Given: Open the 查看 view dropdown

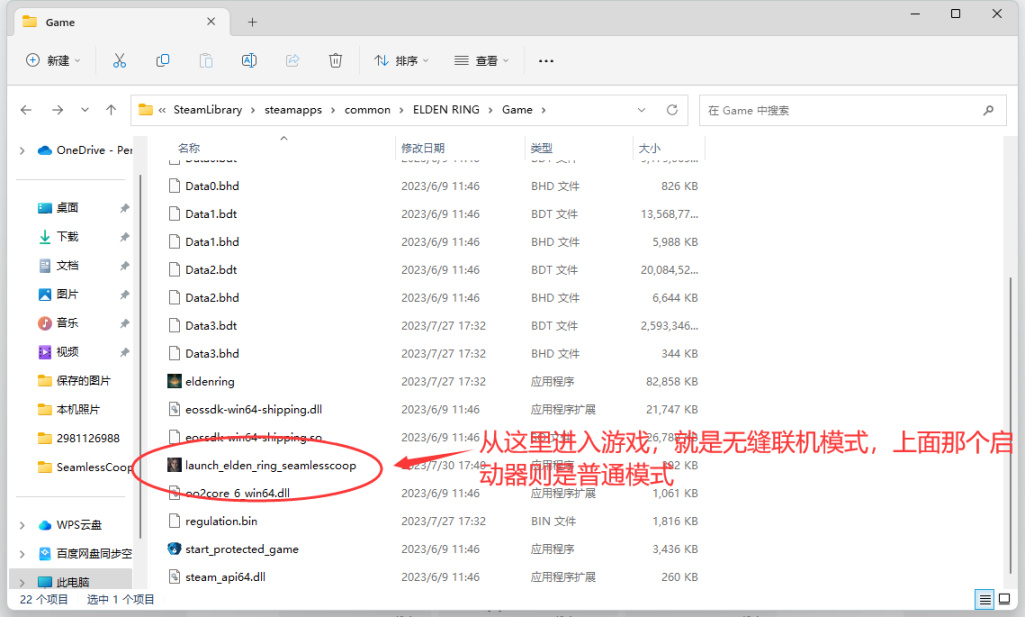Looking at the screenshot, I should click(x=480, y=60).
